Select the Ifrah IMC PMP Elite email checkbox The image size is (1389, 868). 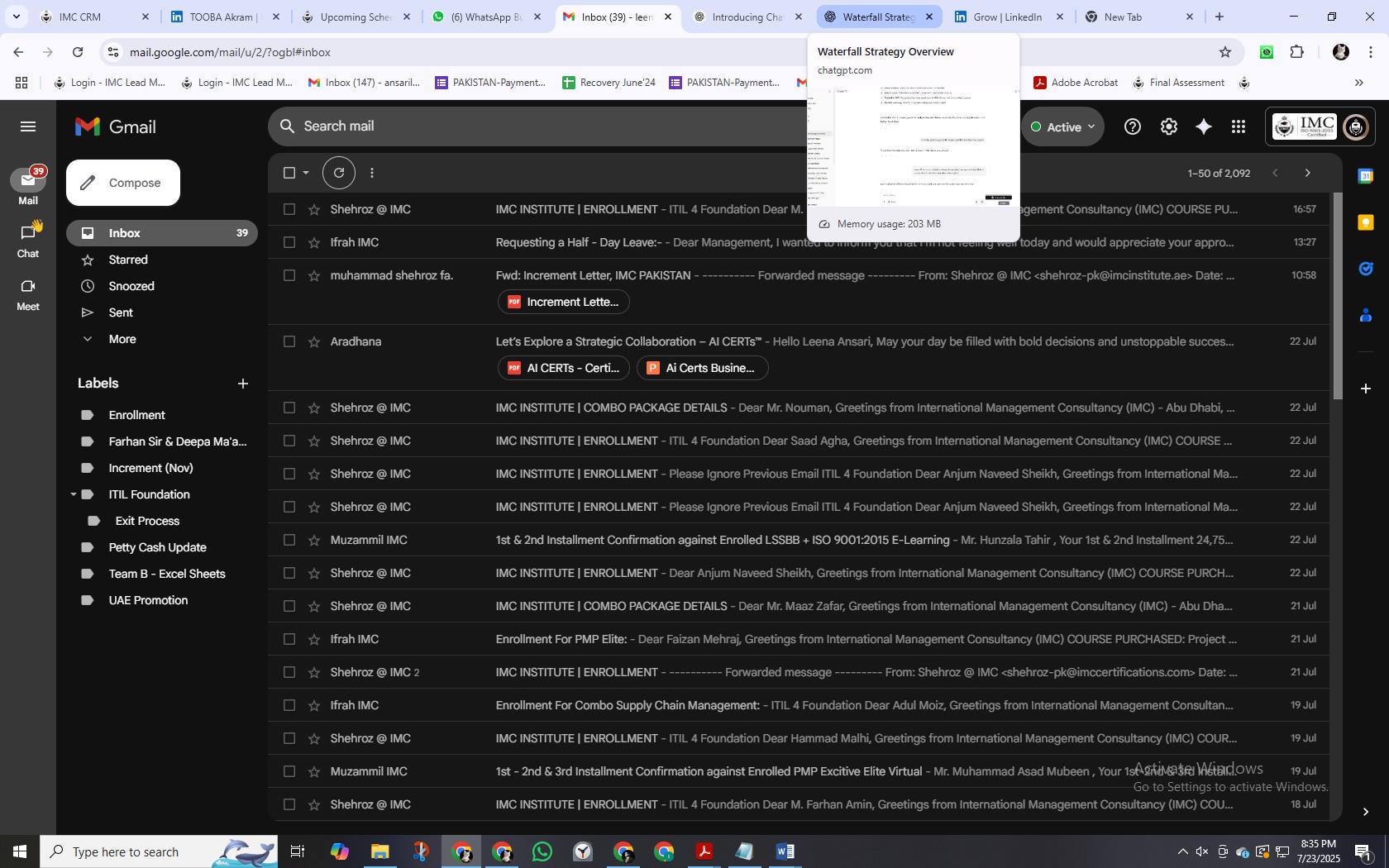289,639
